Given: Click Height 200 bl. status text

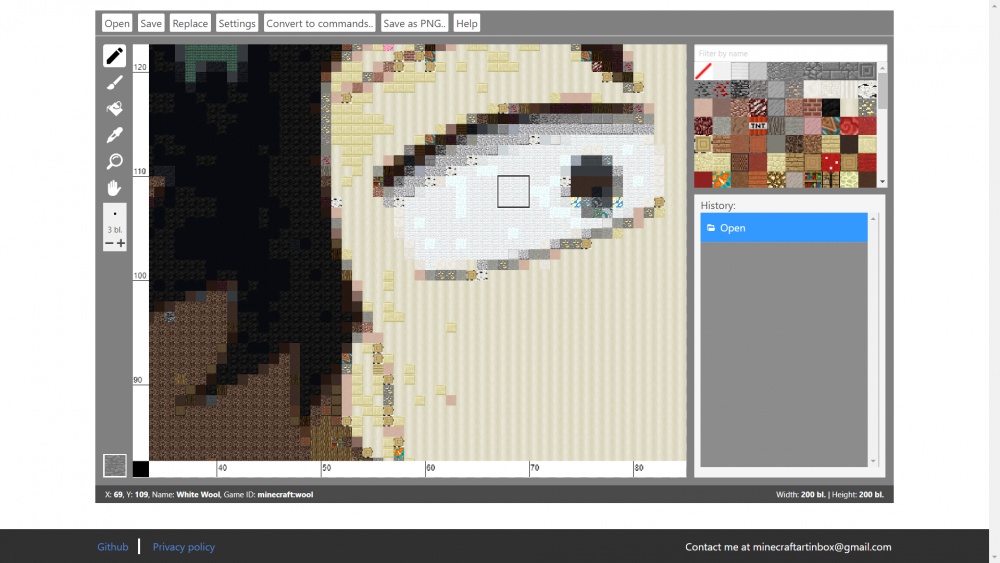Looking at the screenshot, I should pyautogui.click(x=858, y=495).
